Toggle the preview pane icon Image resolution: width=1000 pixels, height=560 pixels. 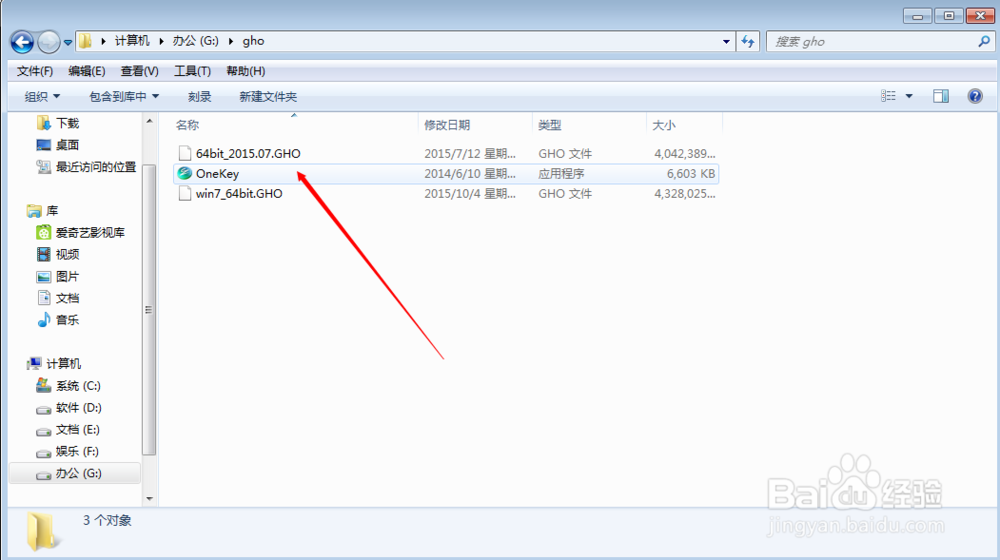[941, 96]
